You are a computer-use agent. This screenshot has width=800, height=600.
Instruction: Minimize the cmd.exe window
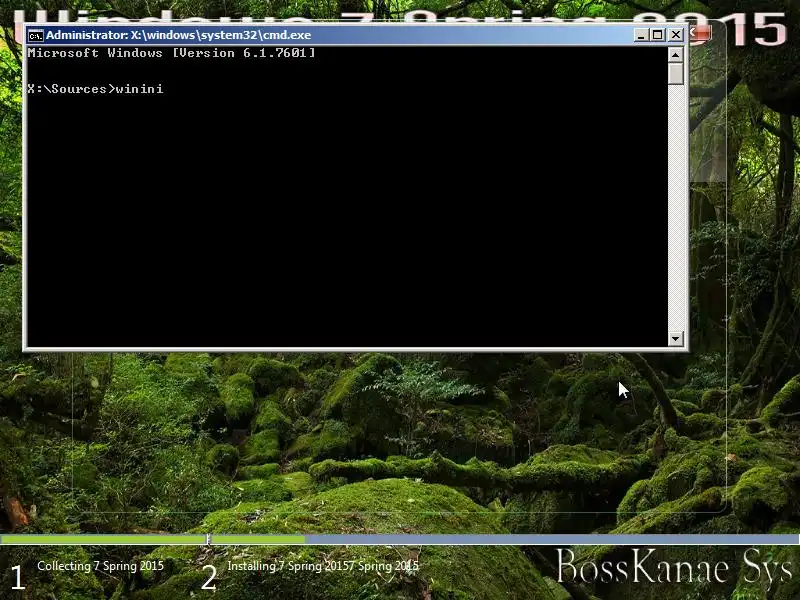click(641, 35)
